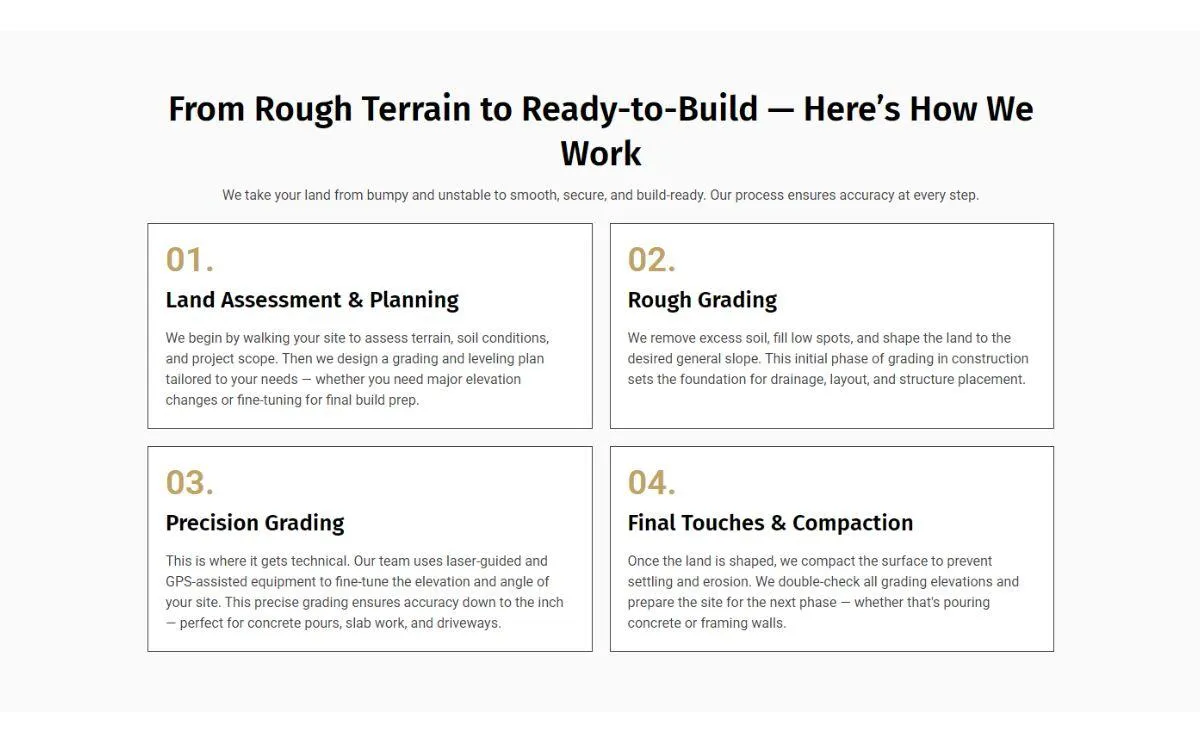The height and width of the screenshot is (750, 1200).
Task: Click the gold '03.' step number
Action: (x=190, y=483)
